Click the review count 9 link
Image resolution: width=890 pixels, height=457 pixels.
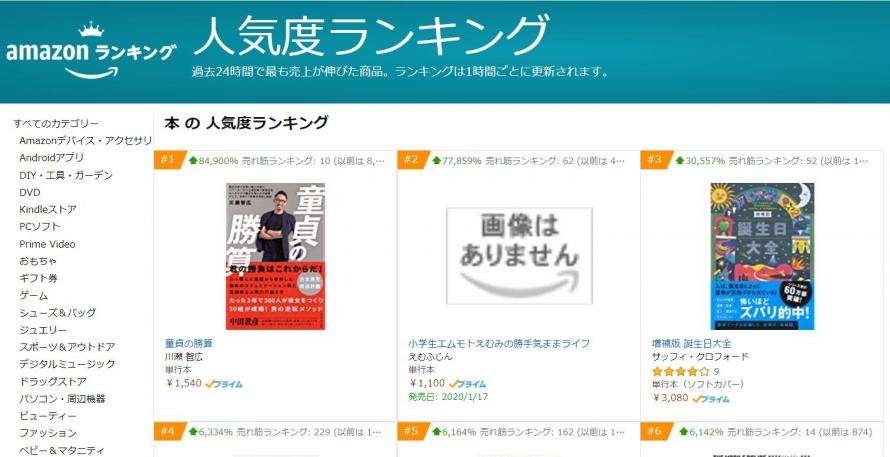(716, 372)
